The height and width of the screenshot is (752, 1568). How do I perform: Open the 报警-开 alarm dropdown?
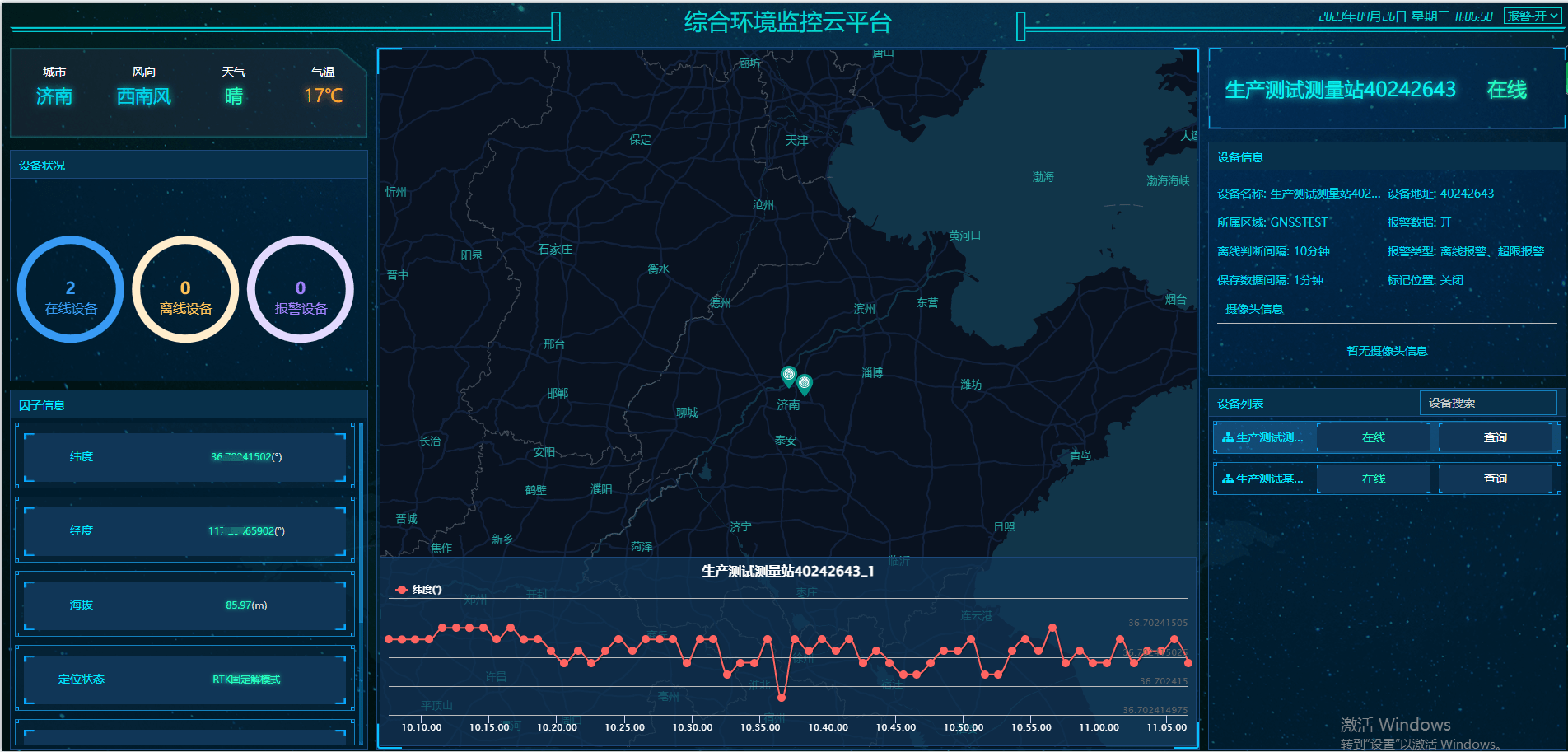(x=1532, y=16)
